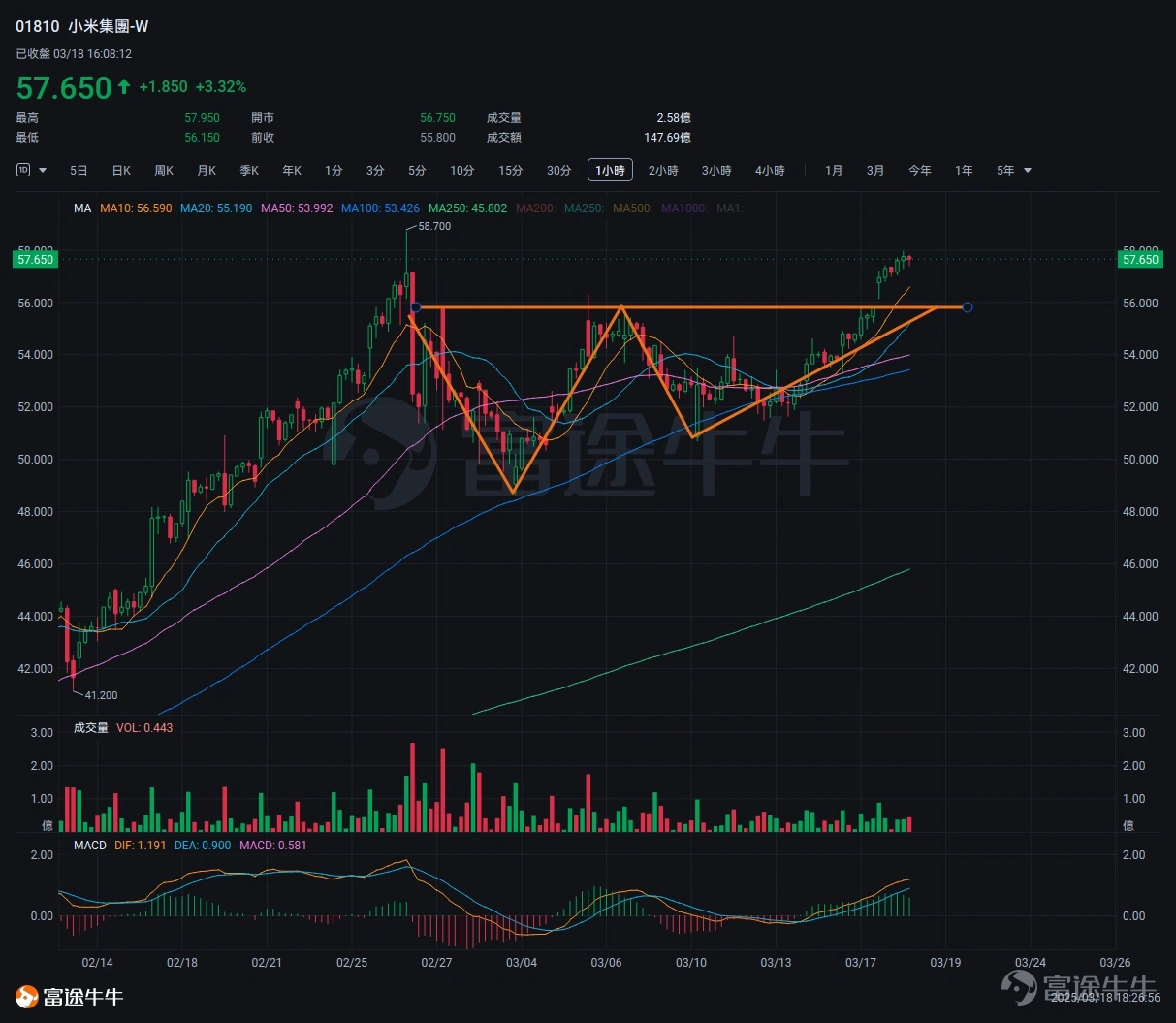Select the left endpoint of the orange line
The image size is (1176, 1023).
click(415, 307)
